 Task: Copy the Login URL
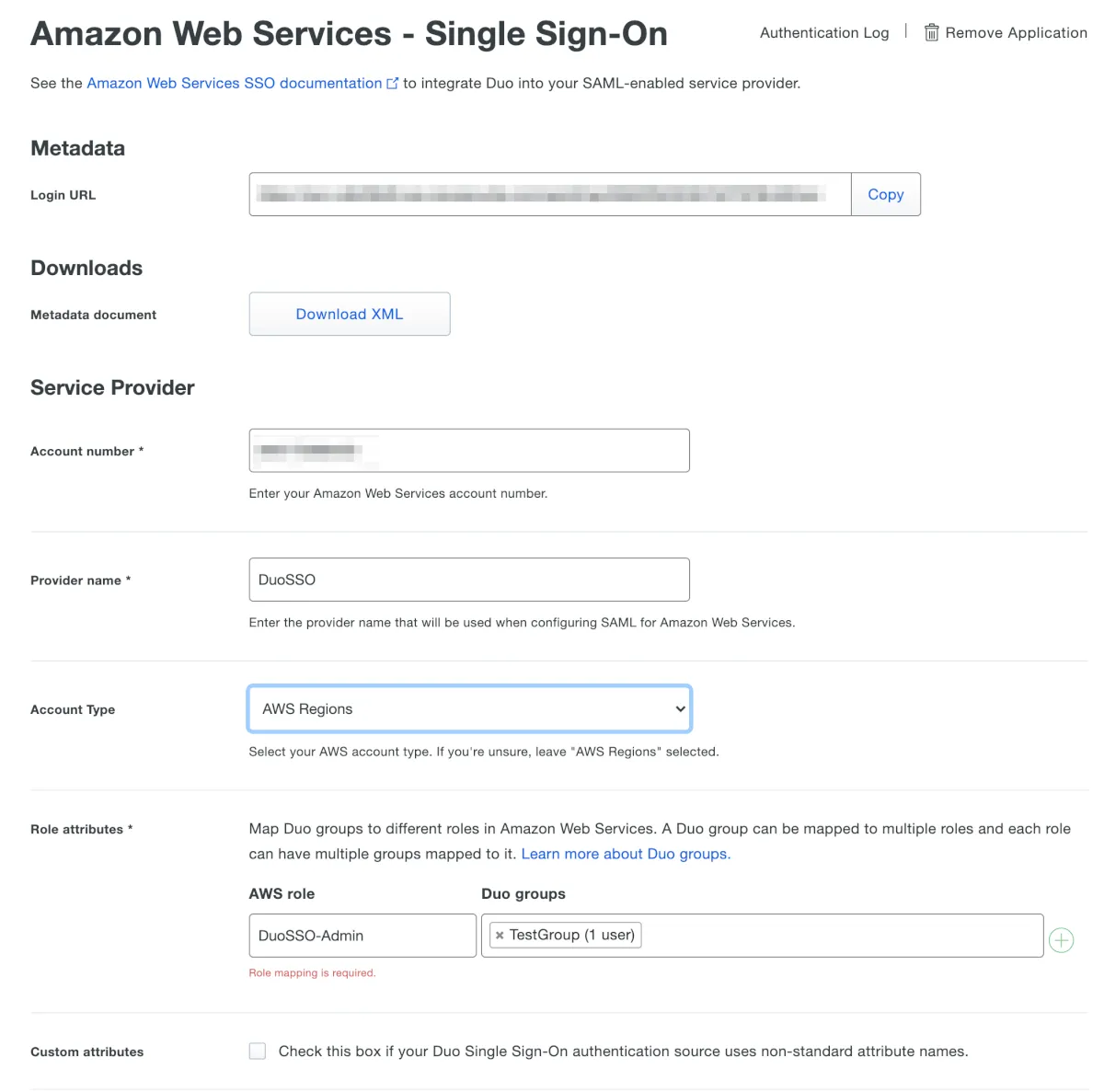(885, 195)
